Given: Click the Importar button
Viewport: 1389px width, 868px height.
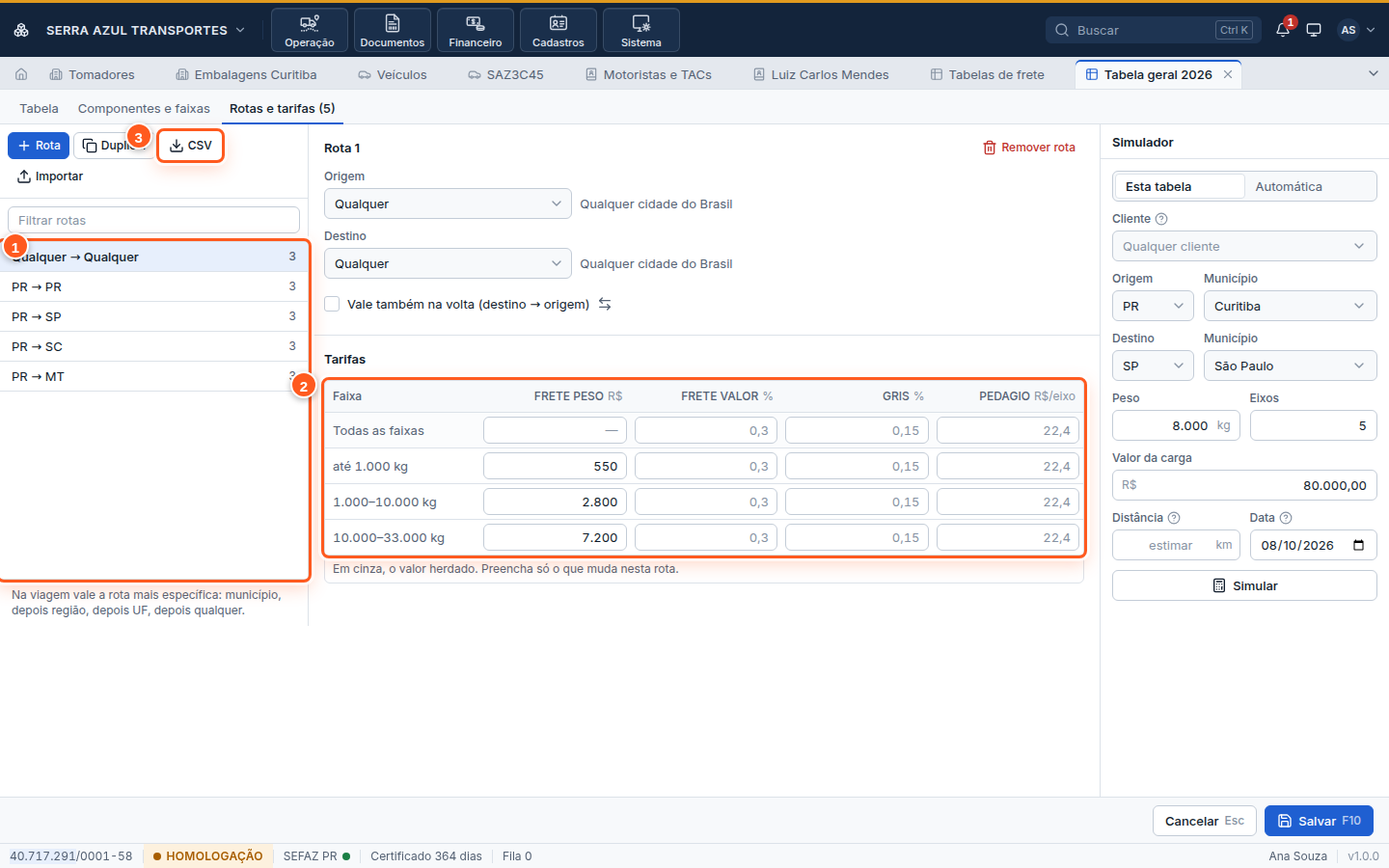Looking at the screenshot, I should click(50, 176).
